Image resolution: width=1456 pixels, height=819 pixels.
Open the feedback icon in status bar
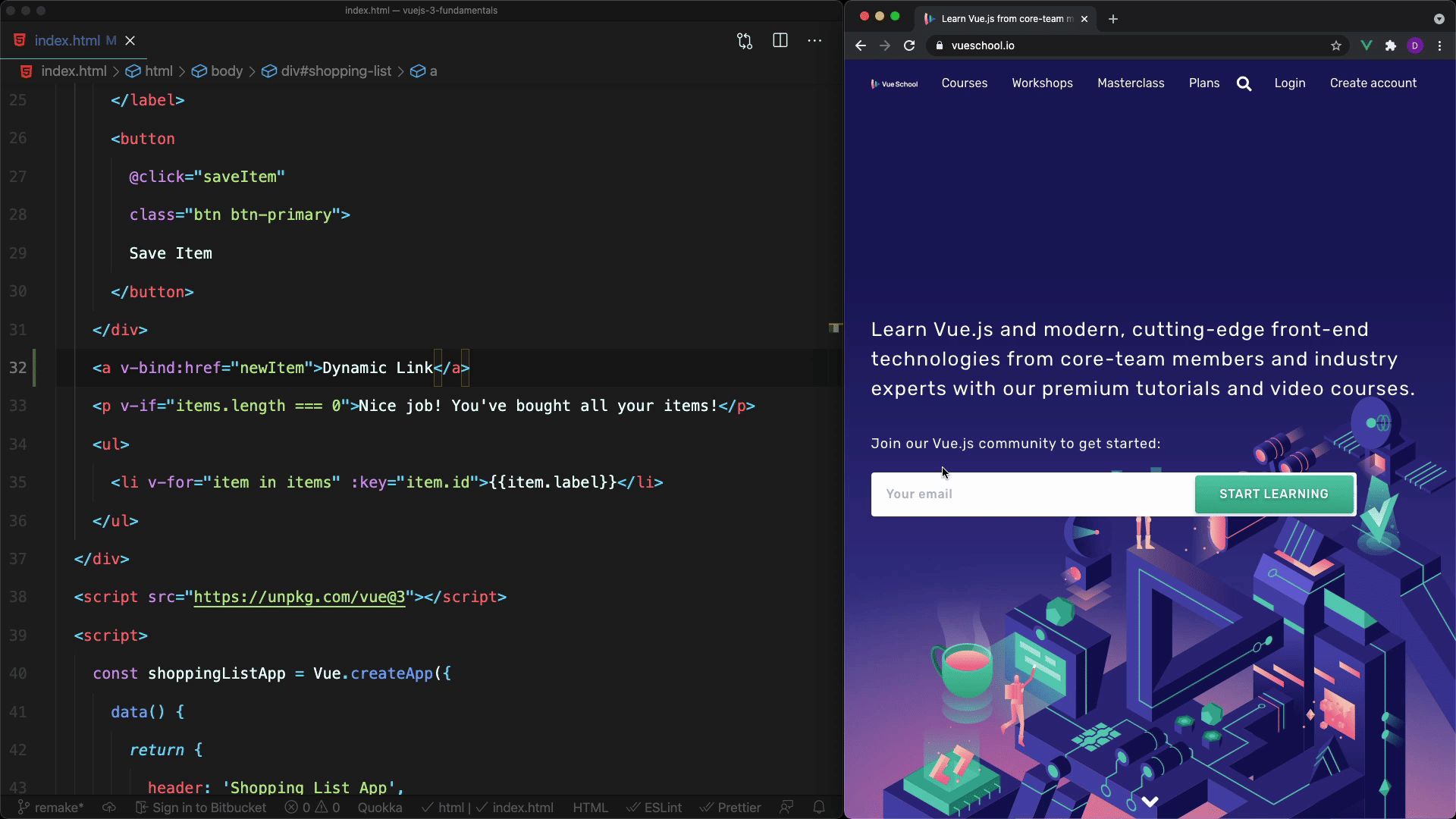(x=786, y=808)
